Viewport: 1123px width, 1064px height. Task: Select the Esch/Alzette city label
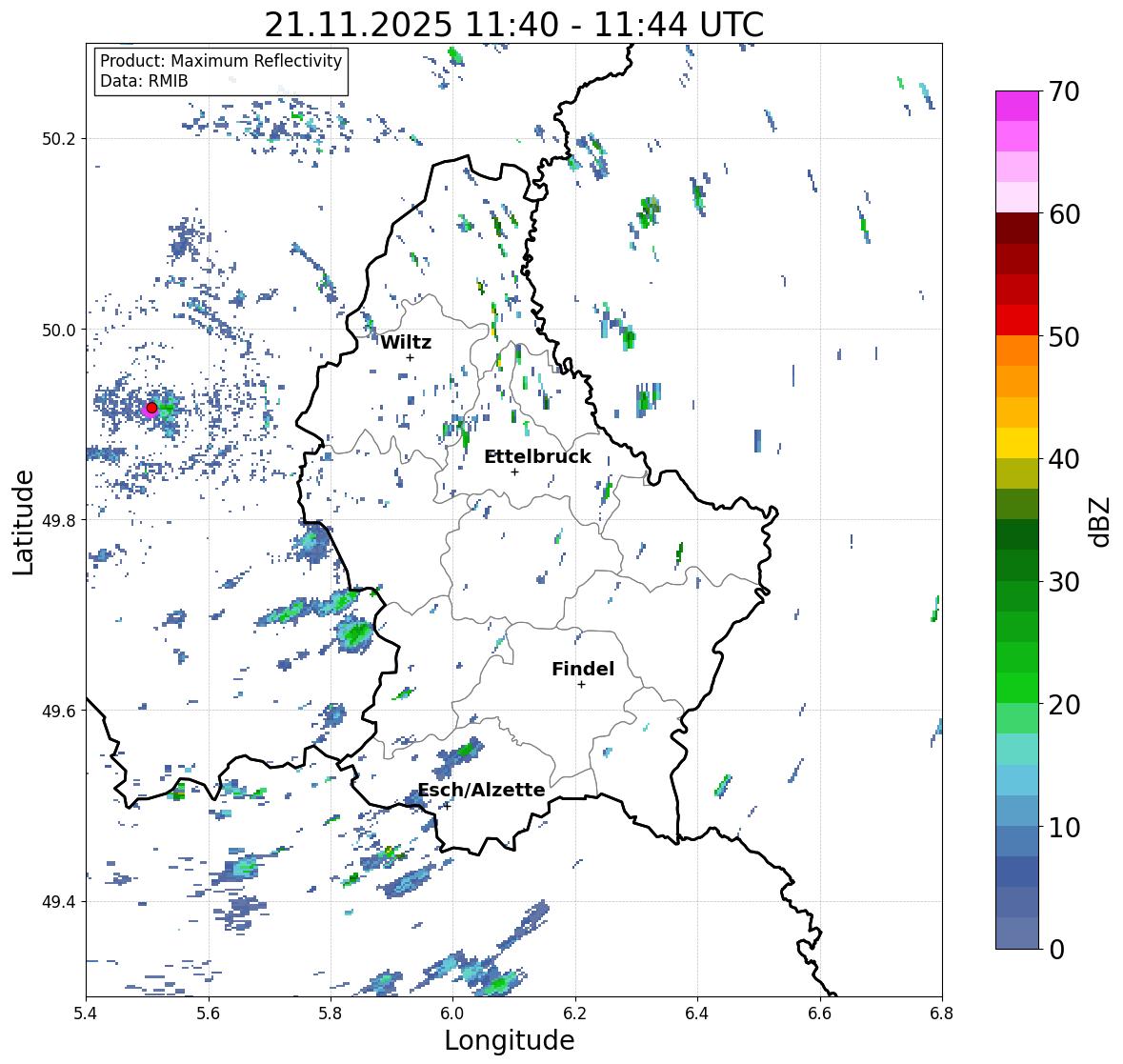481,790
